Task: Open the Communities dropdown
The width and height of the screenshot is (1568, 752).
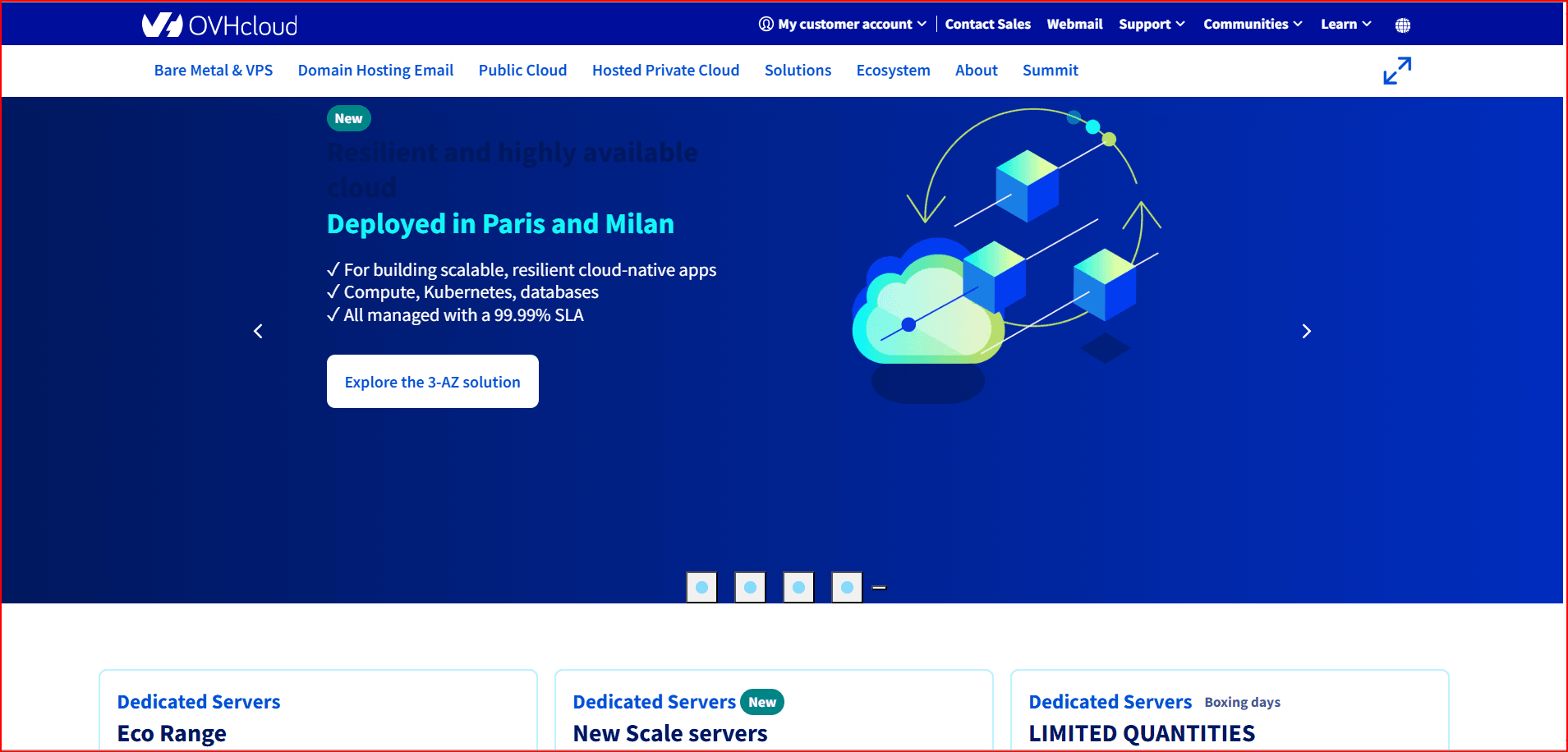Action: click(1252, 25)
